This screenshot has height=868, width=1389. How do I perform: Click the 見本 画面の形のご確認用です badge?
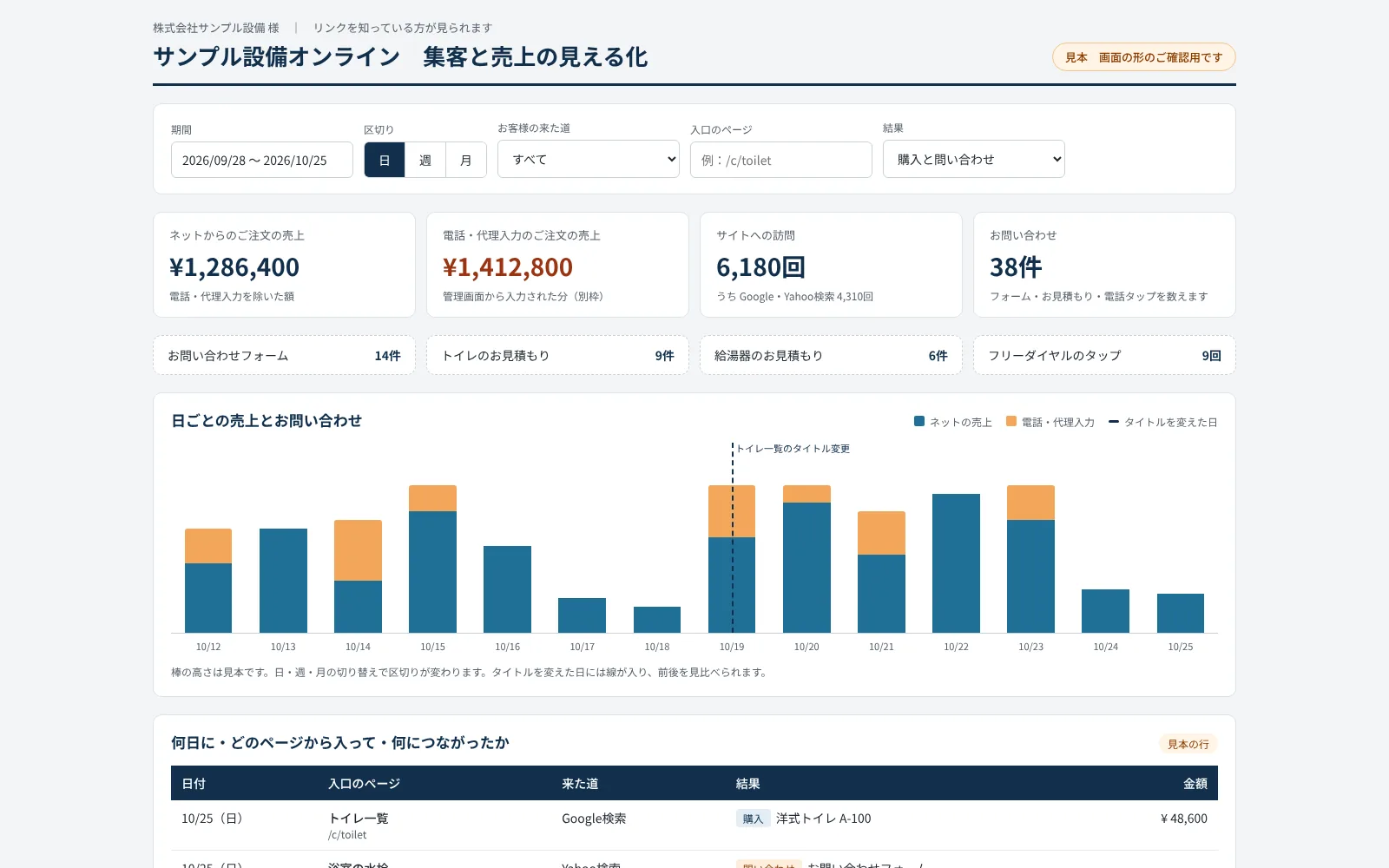[x=1143, y=57]
